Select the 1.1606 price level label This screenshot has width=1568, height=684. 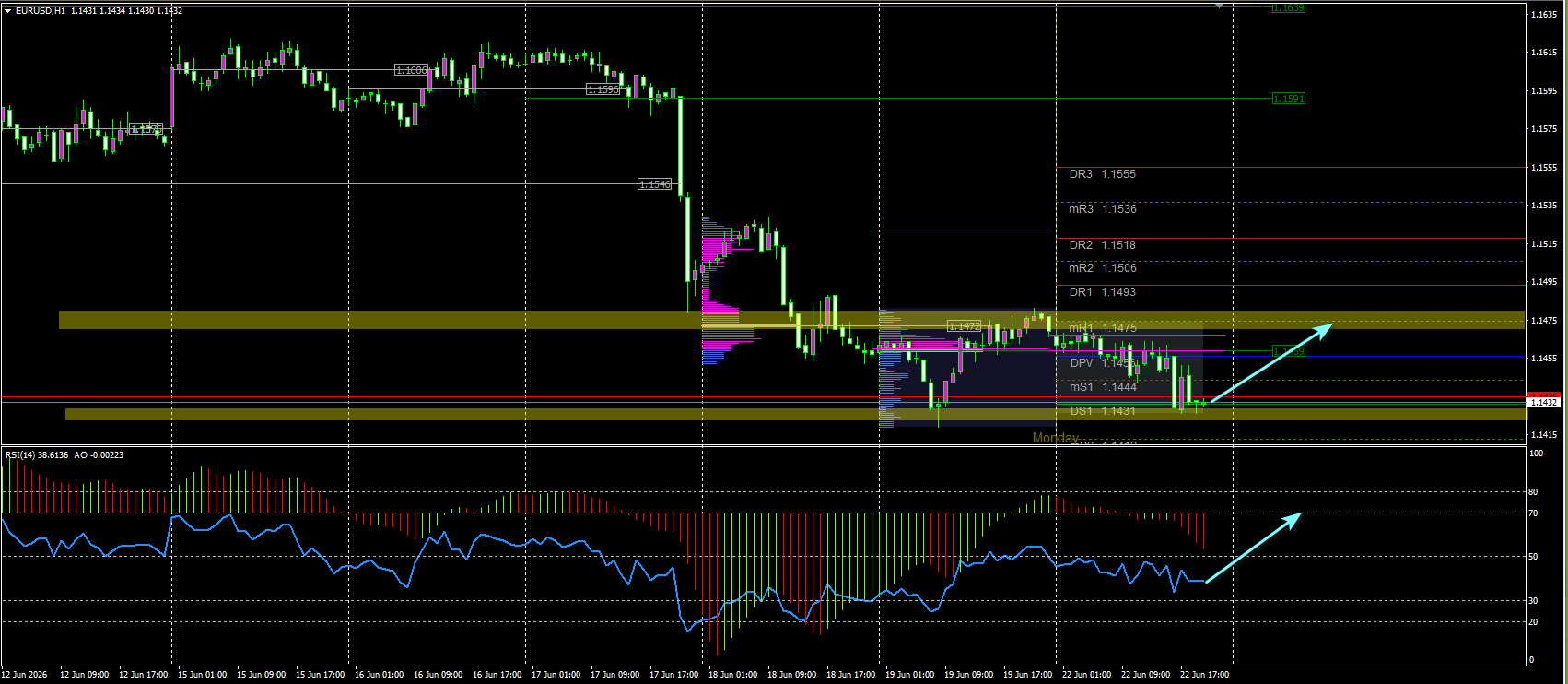(411, 70)
